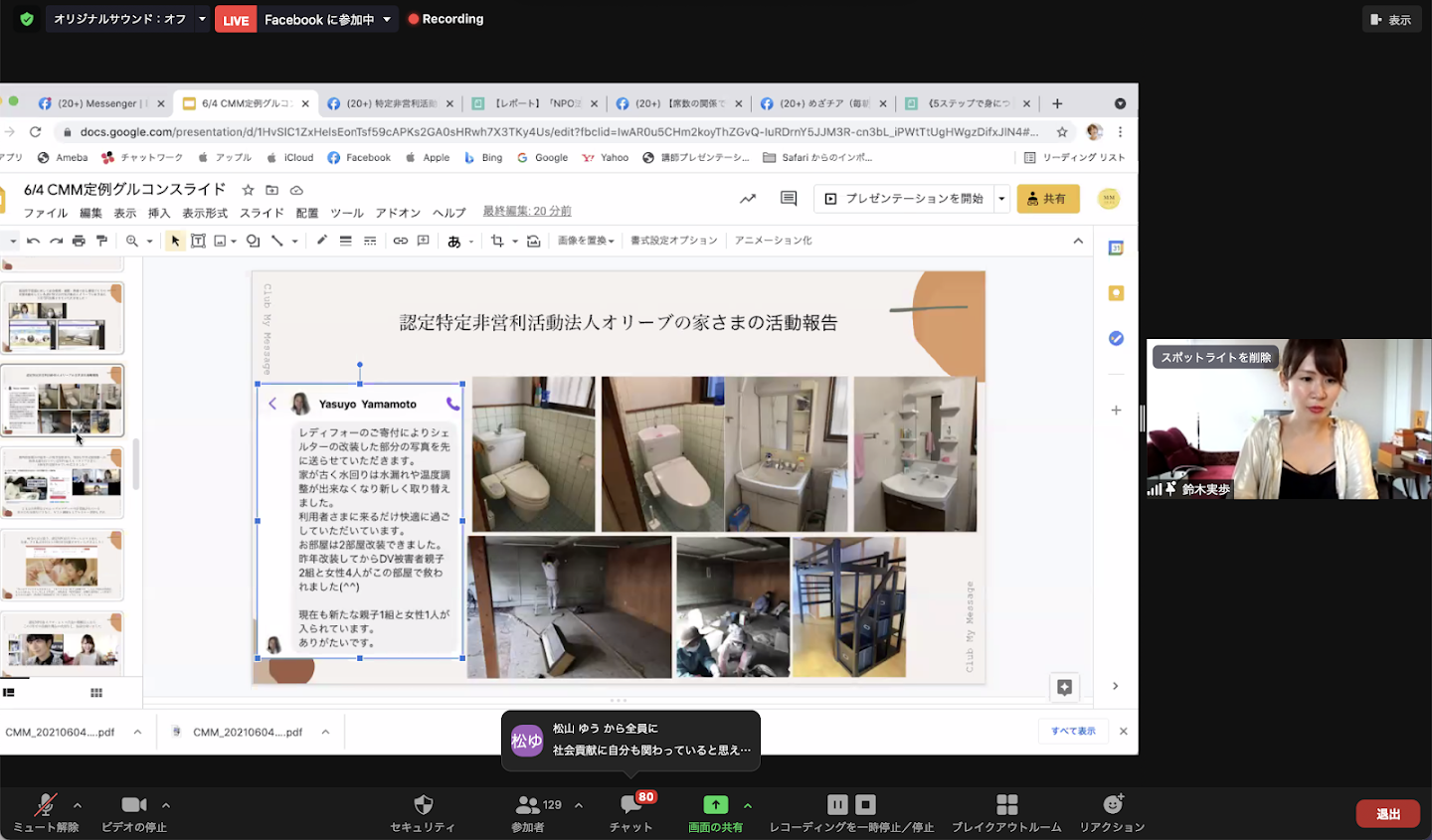Click the Border dash style icon
This screenshot has height=840, width=1432.
[x=369, y=241]
